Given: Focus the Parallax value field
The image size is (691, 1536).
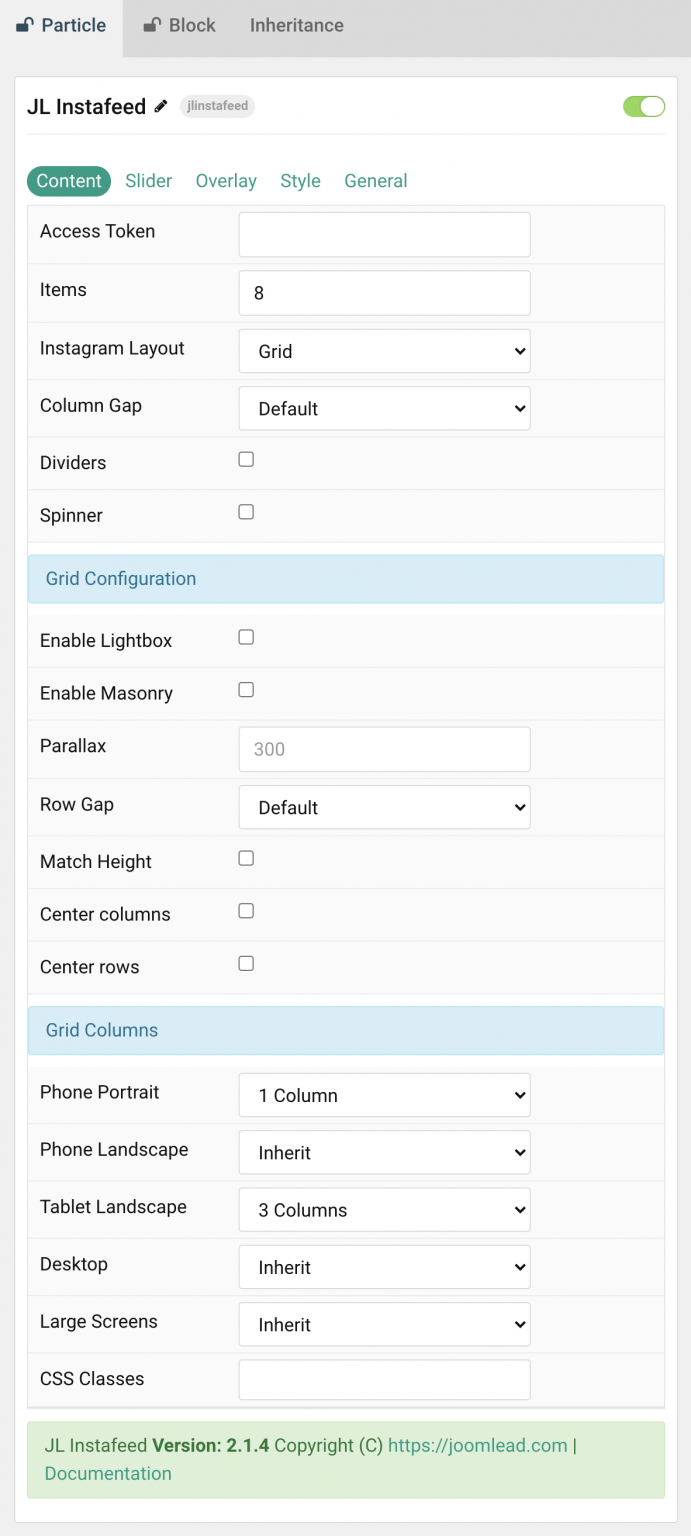Looking at the screenshot, I should coord(384,749).
